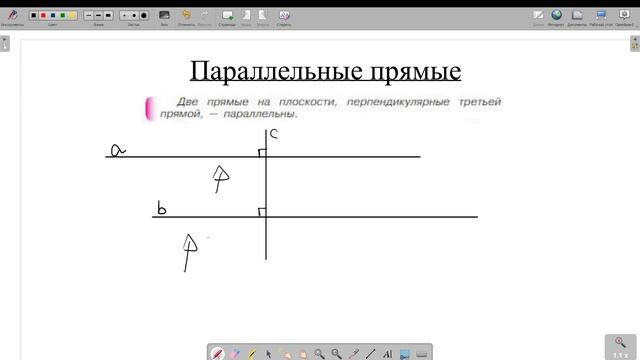Activate the screen capture tool
Image resolution: width=640 pixels, height=360 pixels.
point(404,354)
